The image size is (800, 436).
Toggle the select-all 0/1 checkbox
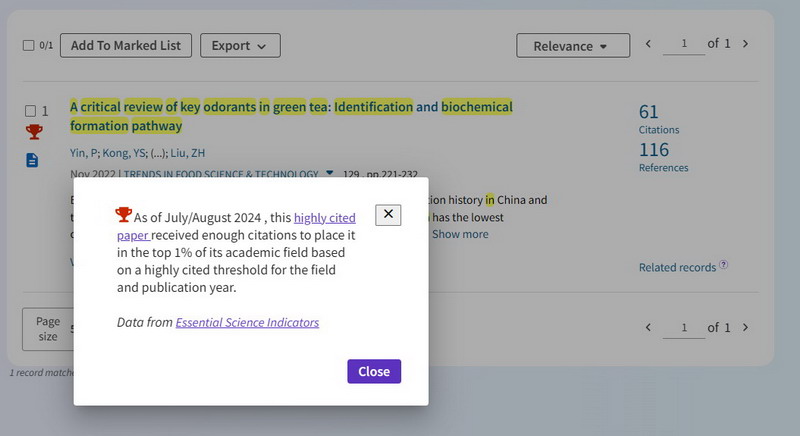pyautogui.click(x=28, y=45)
